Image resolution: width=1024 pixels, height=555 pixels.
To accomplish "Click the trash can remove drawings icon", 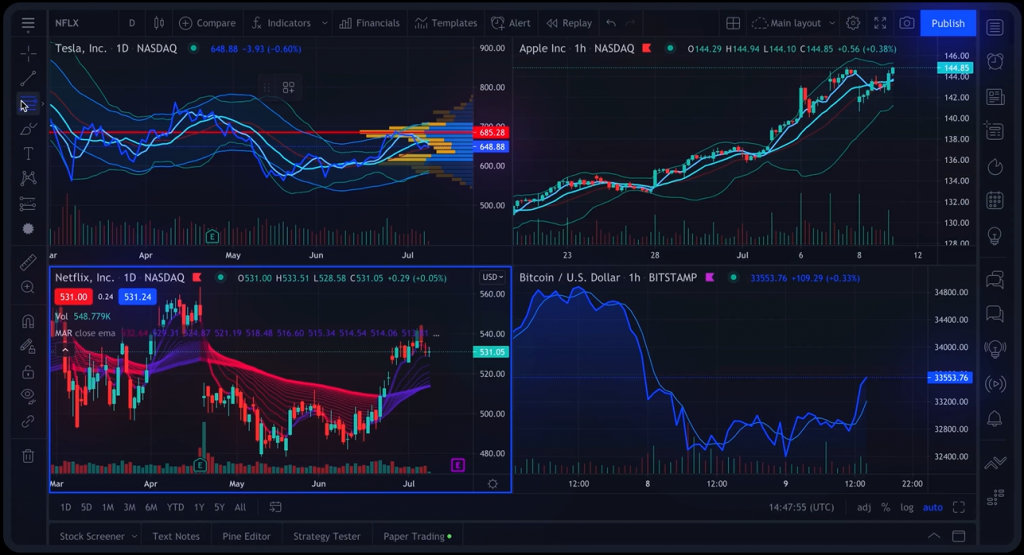I will pos(28,456).
